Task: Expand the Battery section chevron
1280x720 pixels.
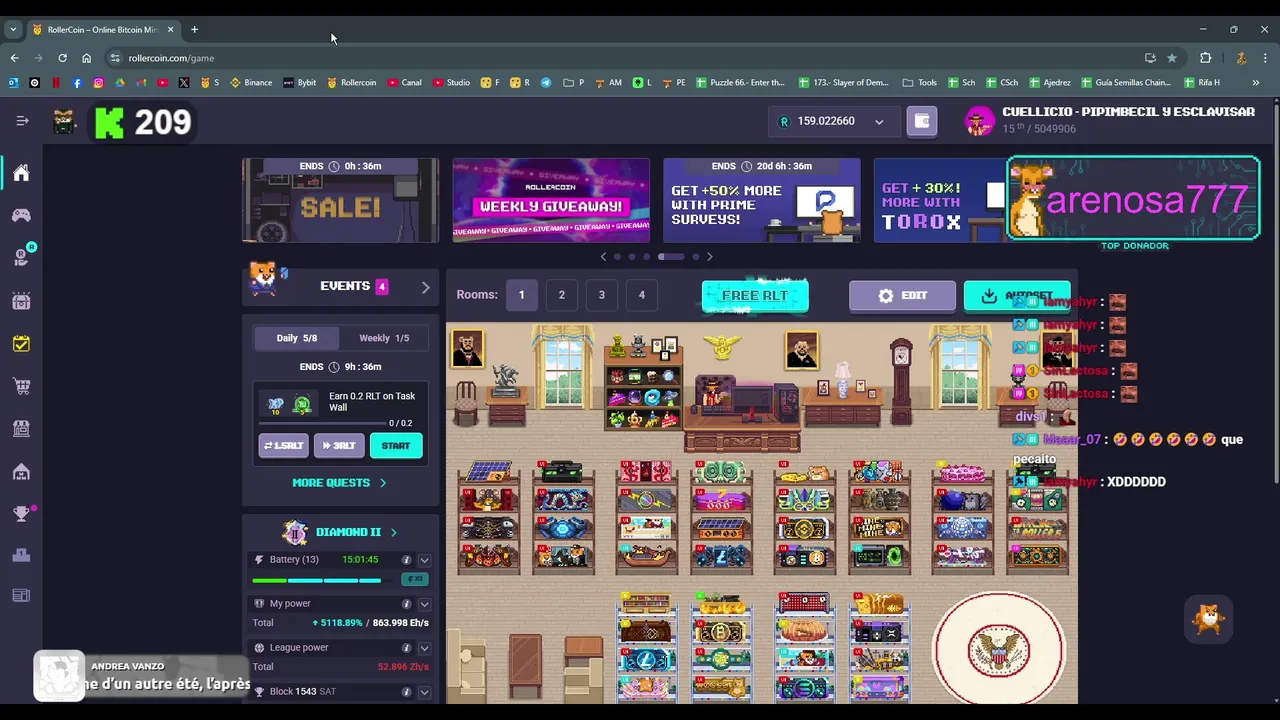Action: point(424,560)
